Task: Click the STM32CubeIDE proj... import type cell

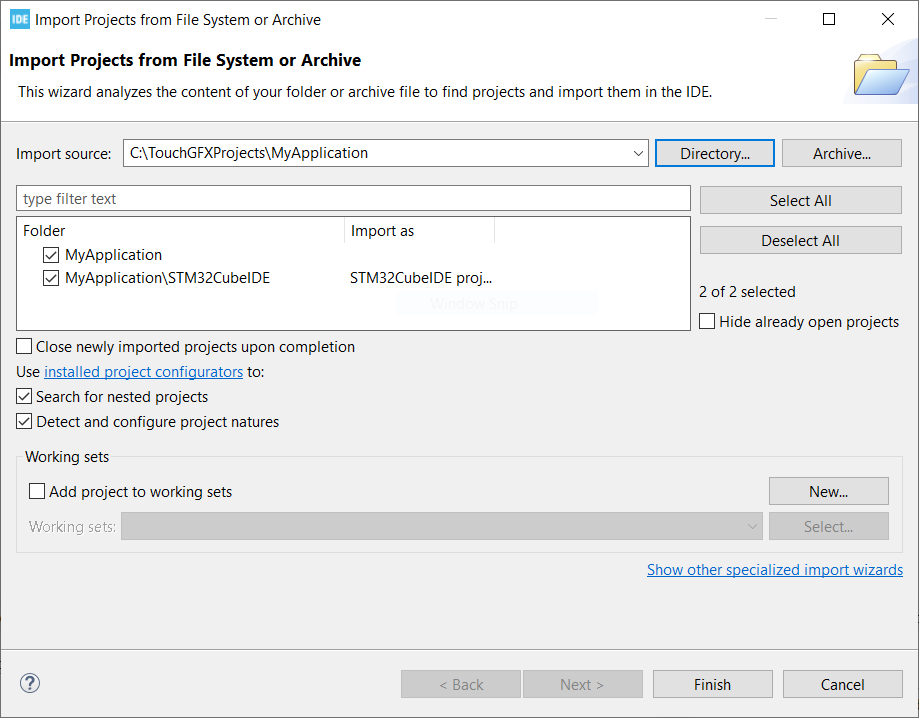Action: [x=421, y=278]
